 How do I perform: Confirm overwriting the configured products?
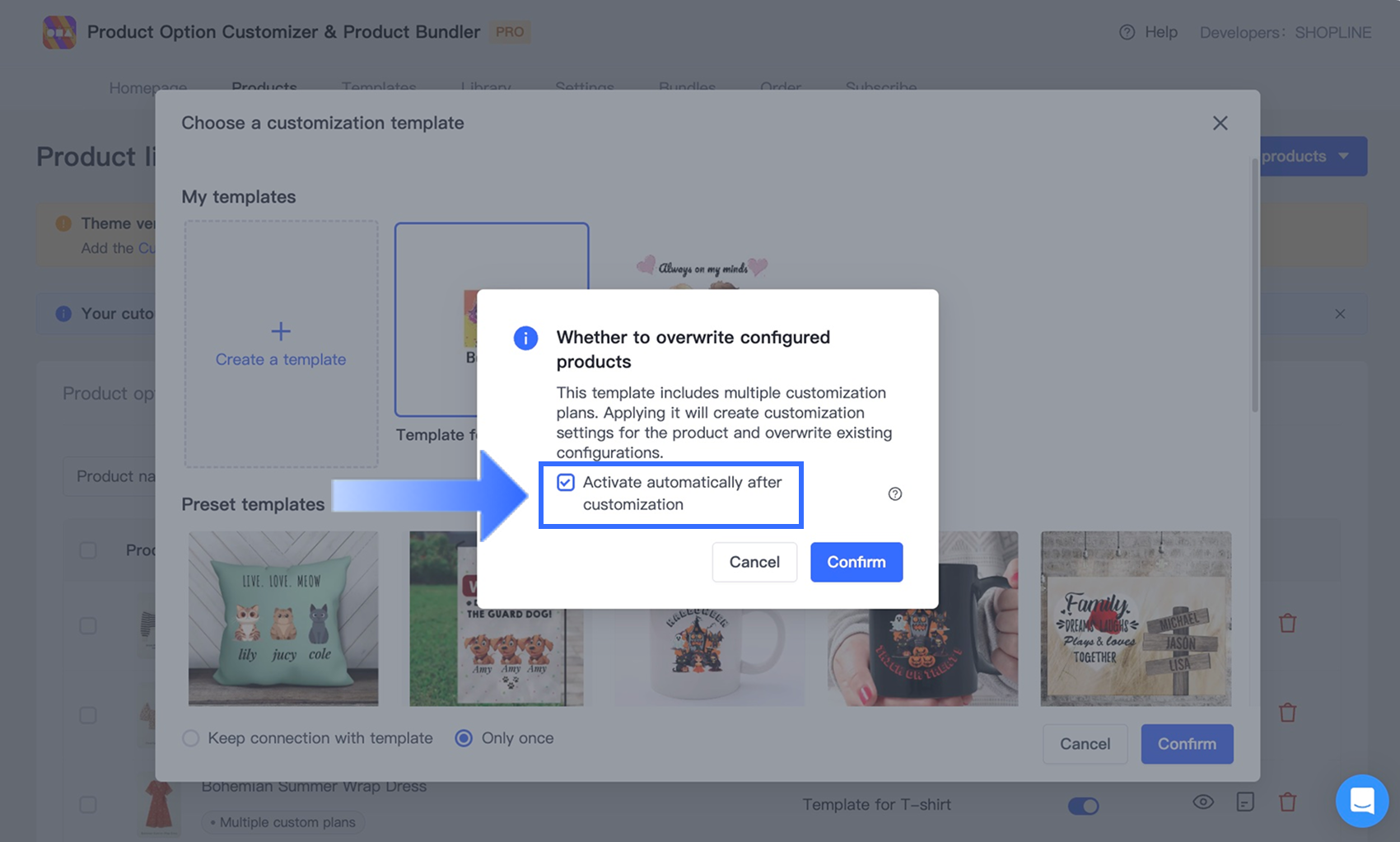(x=856, y=562)
